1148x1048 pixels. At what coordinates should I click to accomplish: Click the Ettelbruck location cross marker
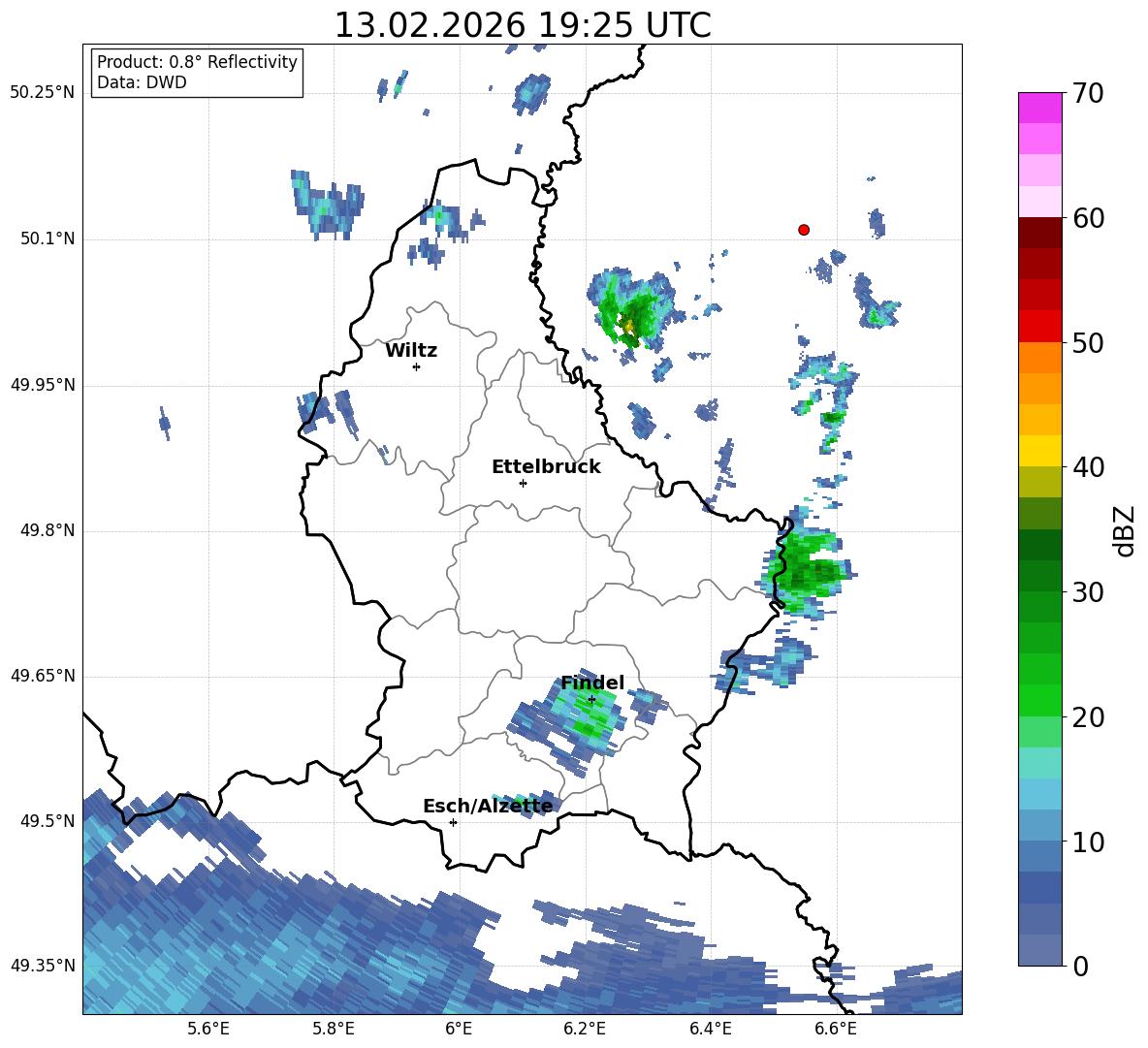coord(523,483)
